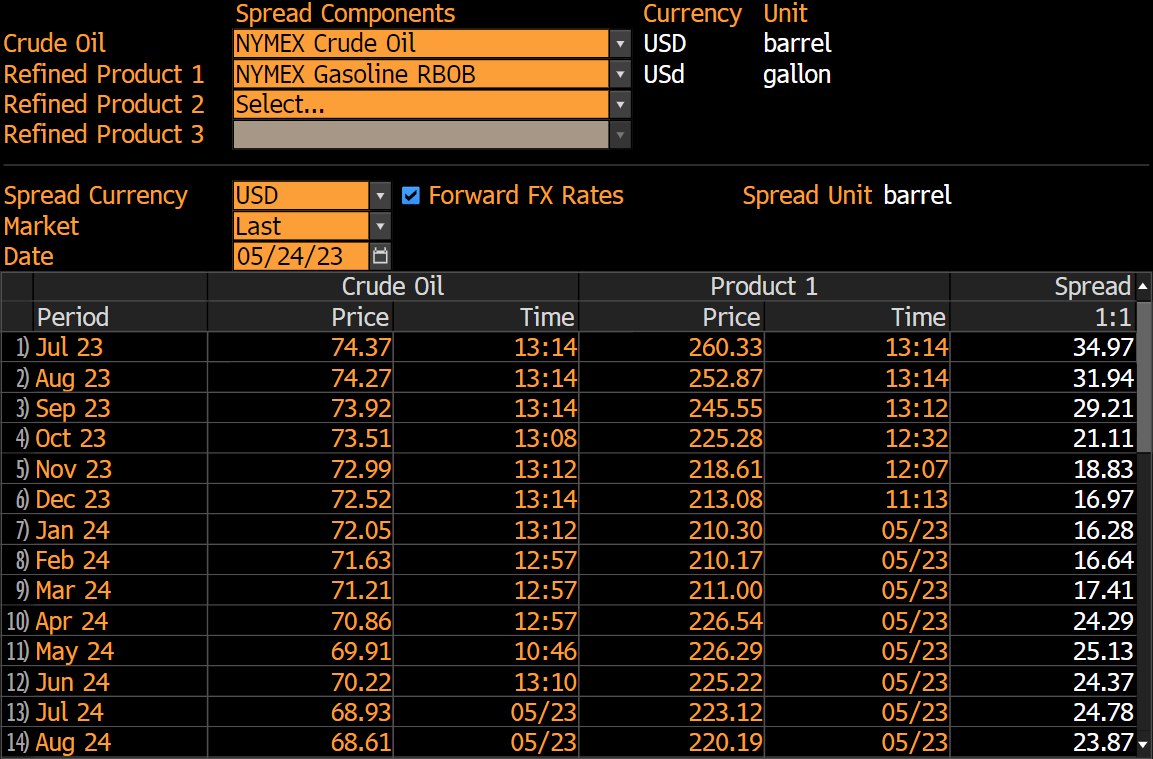The image size is (1153, 759).
Task: Toggle the Forward FX Rates checkbox
Action: click(411, 196)
